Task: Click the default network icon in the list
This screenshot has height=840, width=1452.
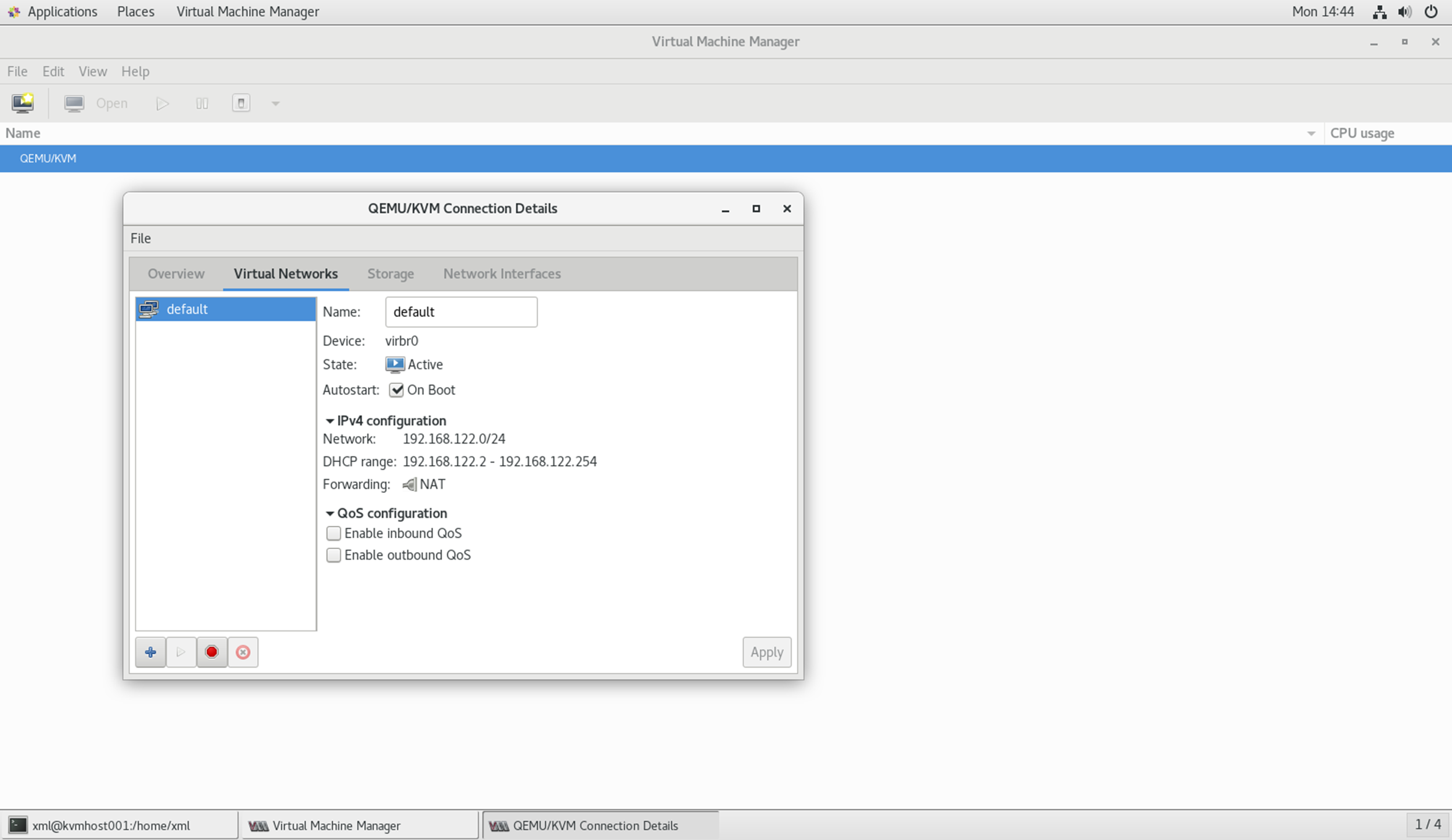Action: [x=149, y=309]
